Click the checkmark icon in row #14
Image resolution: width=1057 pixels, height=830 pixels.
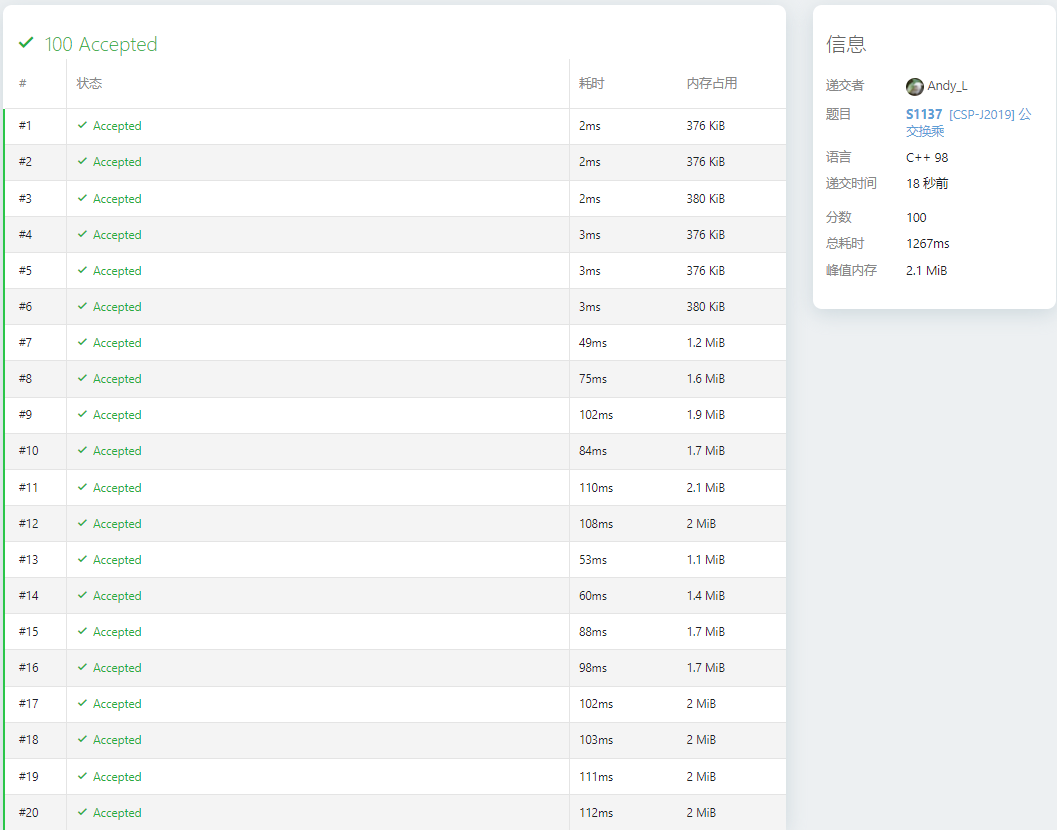[x=82, y=595]
